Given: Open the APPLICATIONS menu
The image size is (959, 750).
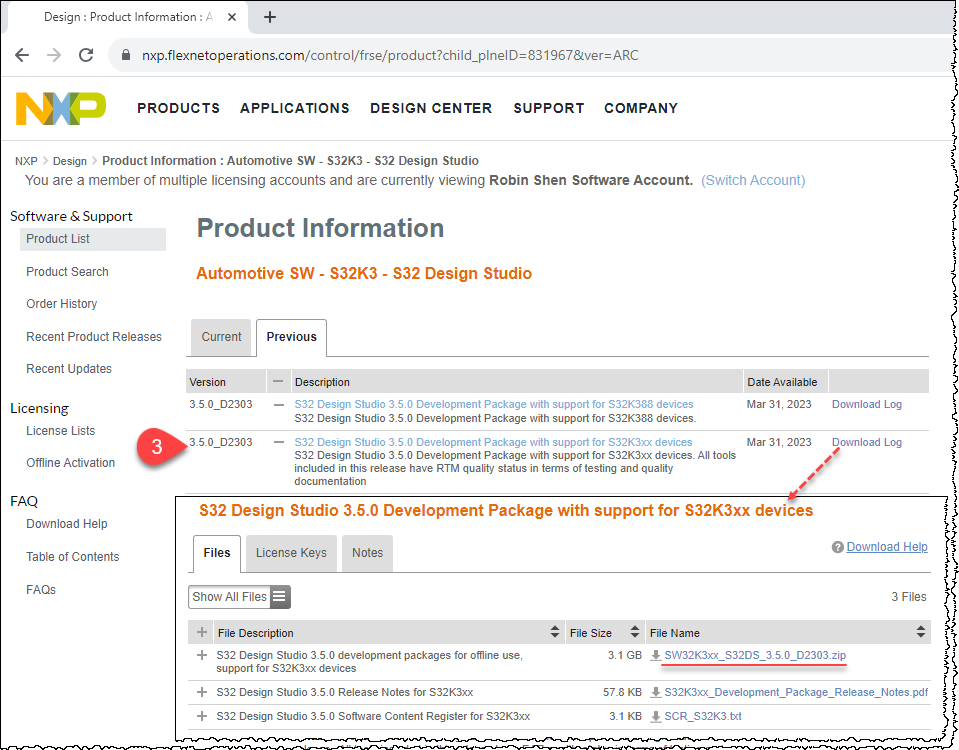Looking at the screenshot, I should 295,108.
